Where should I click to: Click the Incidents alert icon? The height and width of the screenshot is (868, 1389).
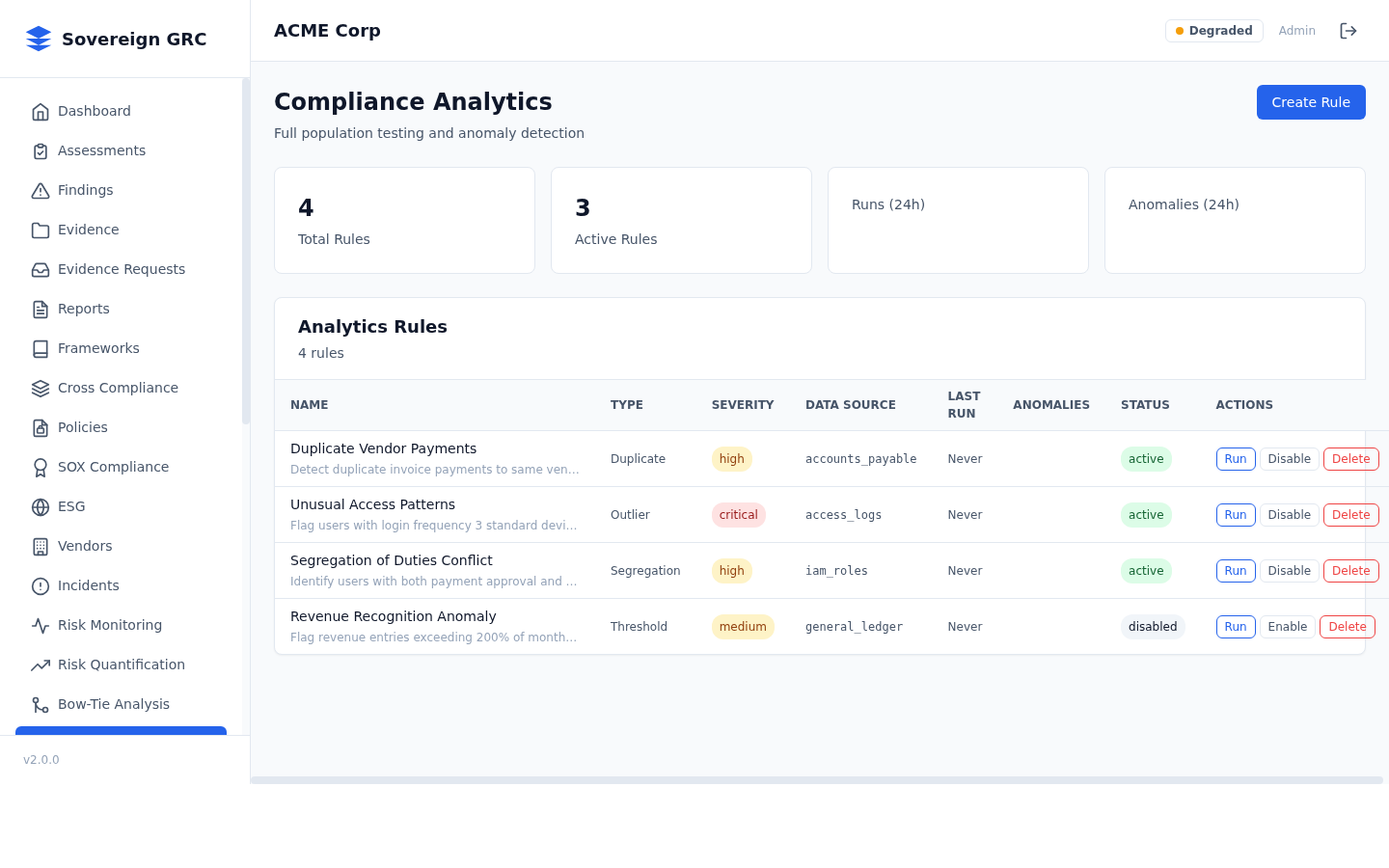41,585
